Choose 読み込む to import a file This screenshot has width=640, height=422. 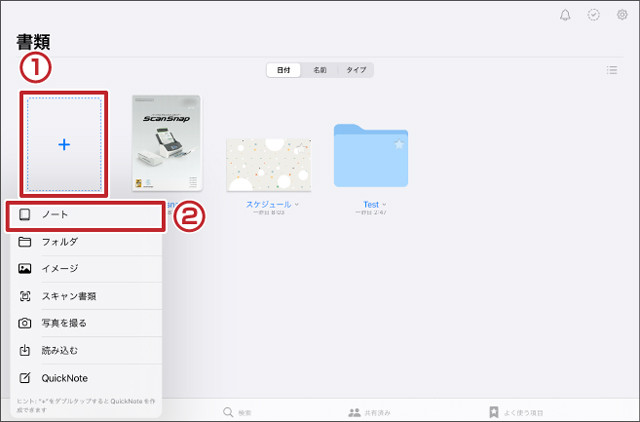tap(84, 350)
